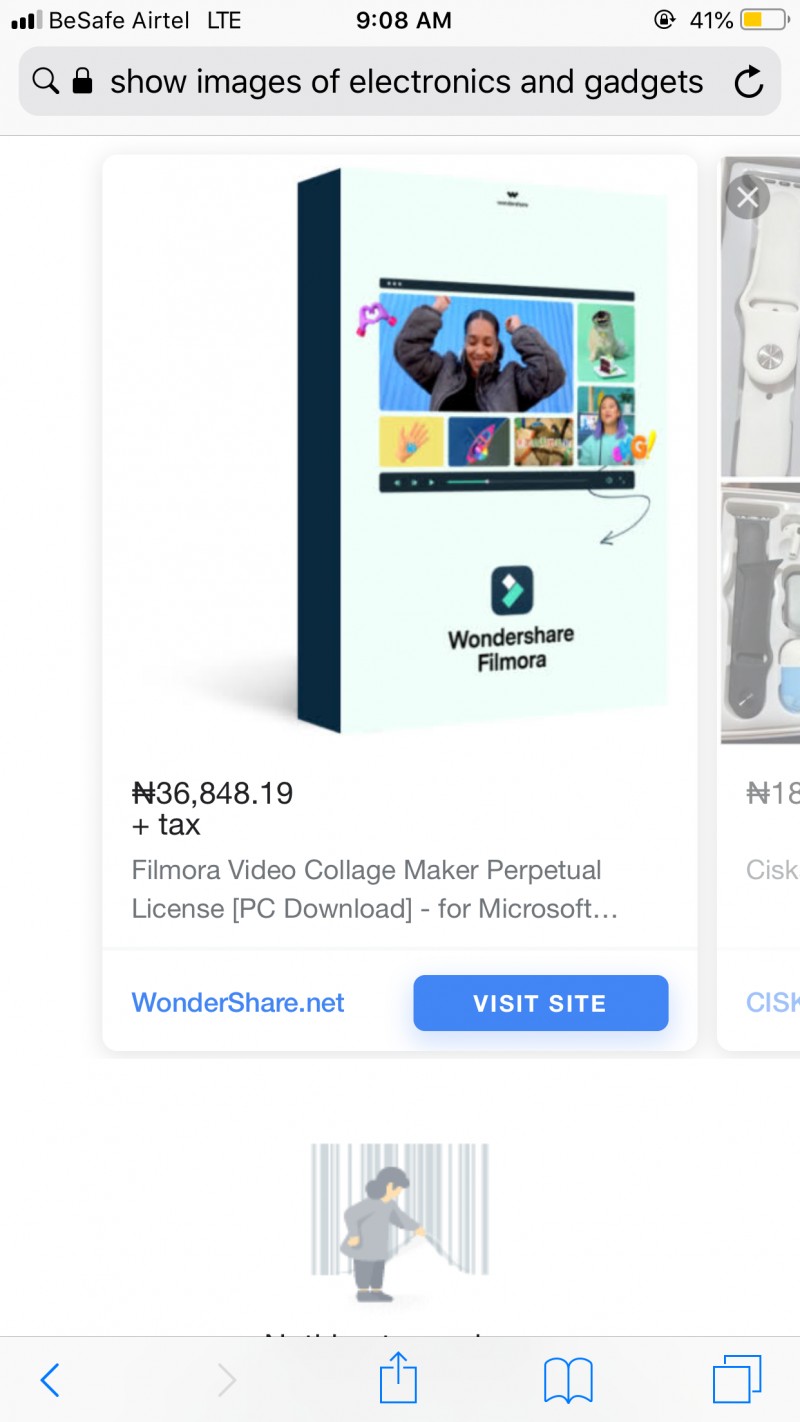Open the tab switcher icon
Image resolution: width=800 pixels, height=1422 pixels.
pos(737,1378)
